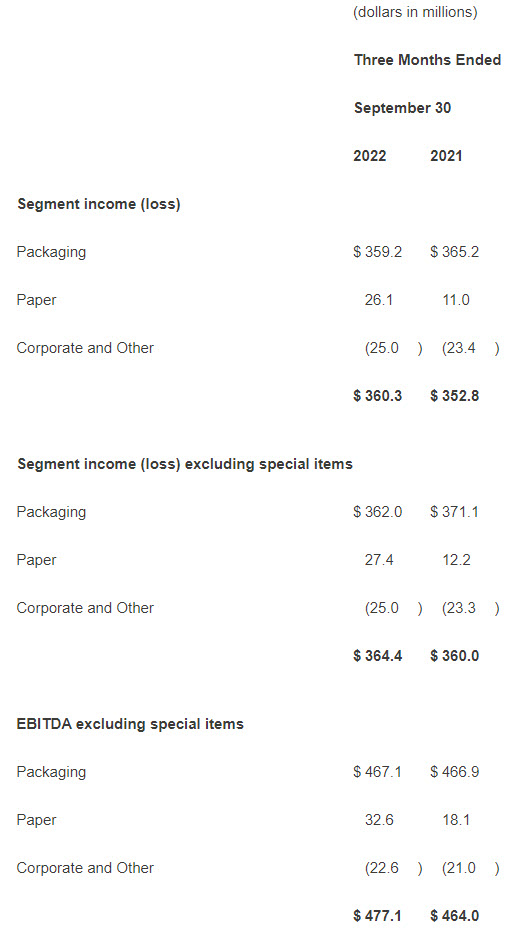Select the Segment income (loss) heading
The height and width of the screenshot is (950, 511).
click(x=99, y=204)
